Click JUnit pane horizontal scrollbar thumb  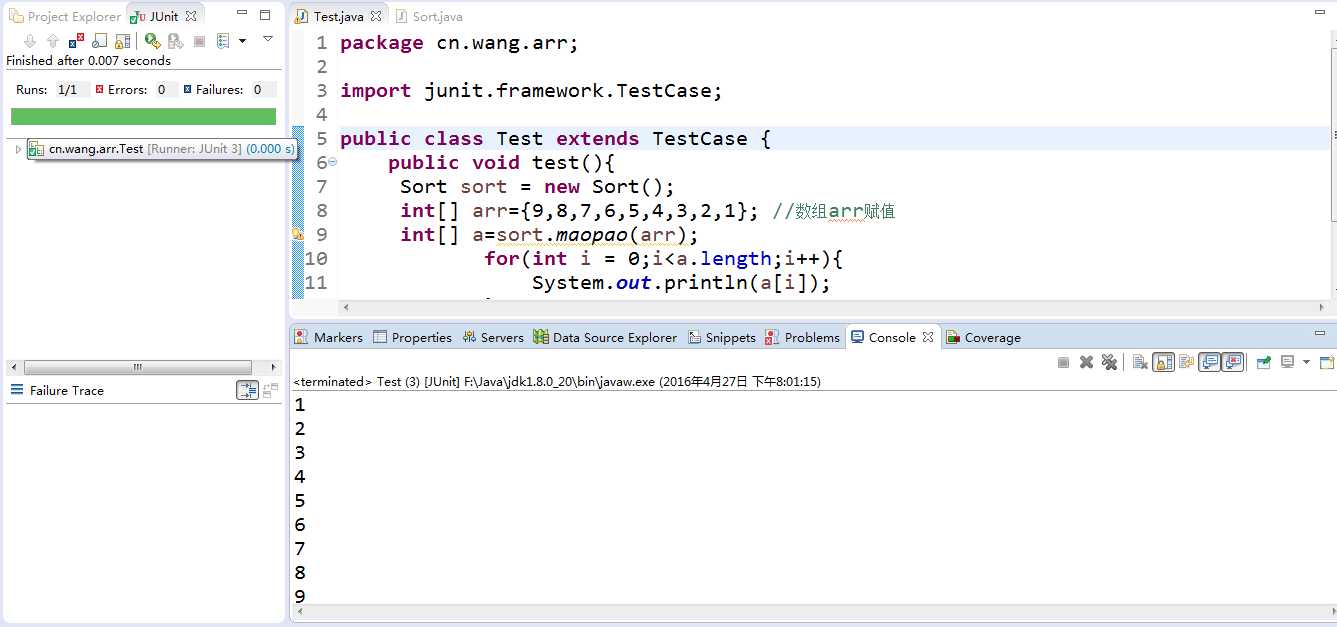click(138, 367)
